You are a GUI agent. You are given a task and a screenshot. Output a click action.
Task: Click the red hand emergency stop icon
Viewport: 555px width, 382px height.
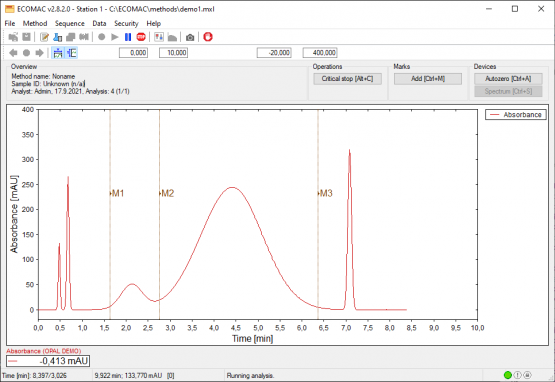pos(208,36)
